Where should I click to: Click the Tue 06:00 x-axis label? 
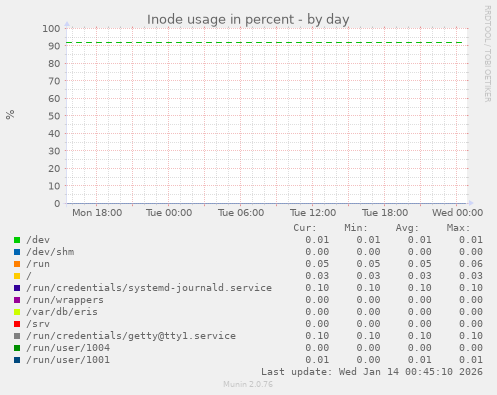[241, 213]
